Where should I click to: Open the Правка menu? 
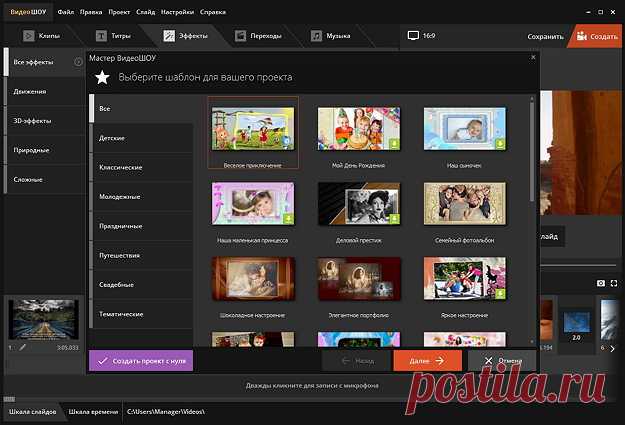coord(91,12)
